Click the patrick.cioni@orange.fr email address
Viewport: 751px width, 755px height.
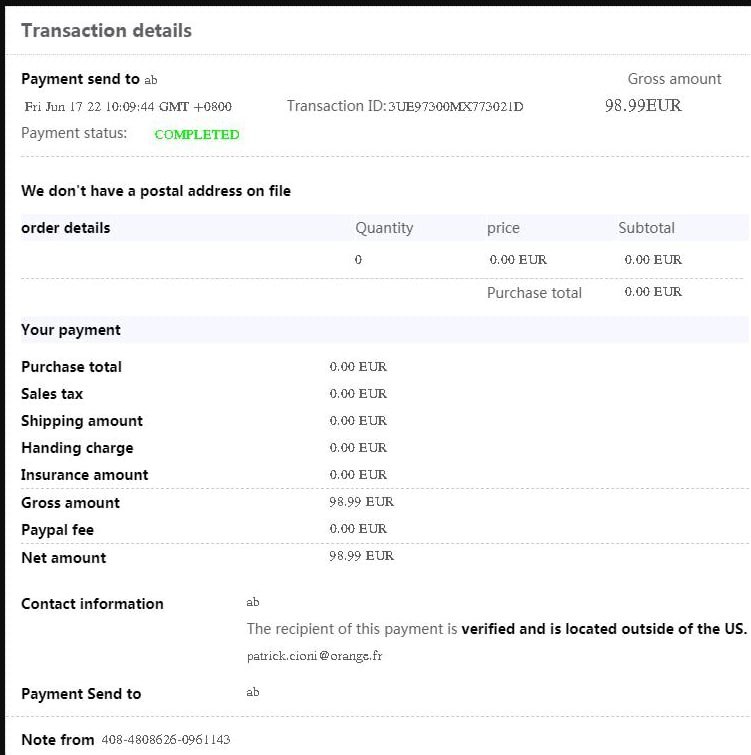tap(314, 656)
